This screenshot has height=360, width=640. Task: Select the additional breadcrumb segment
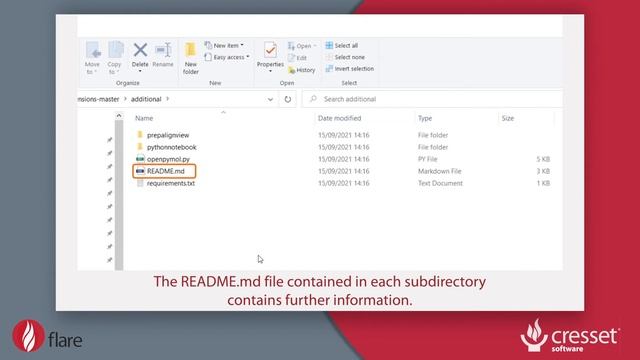tap(146, 99)
